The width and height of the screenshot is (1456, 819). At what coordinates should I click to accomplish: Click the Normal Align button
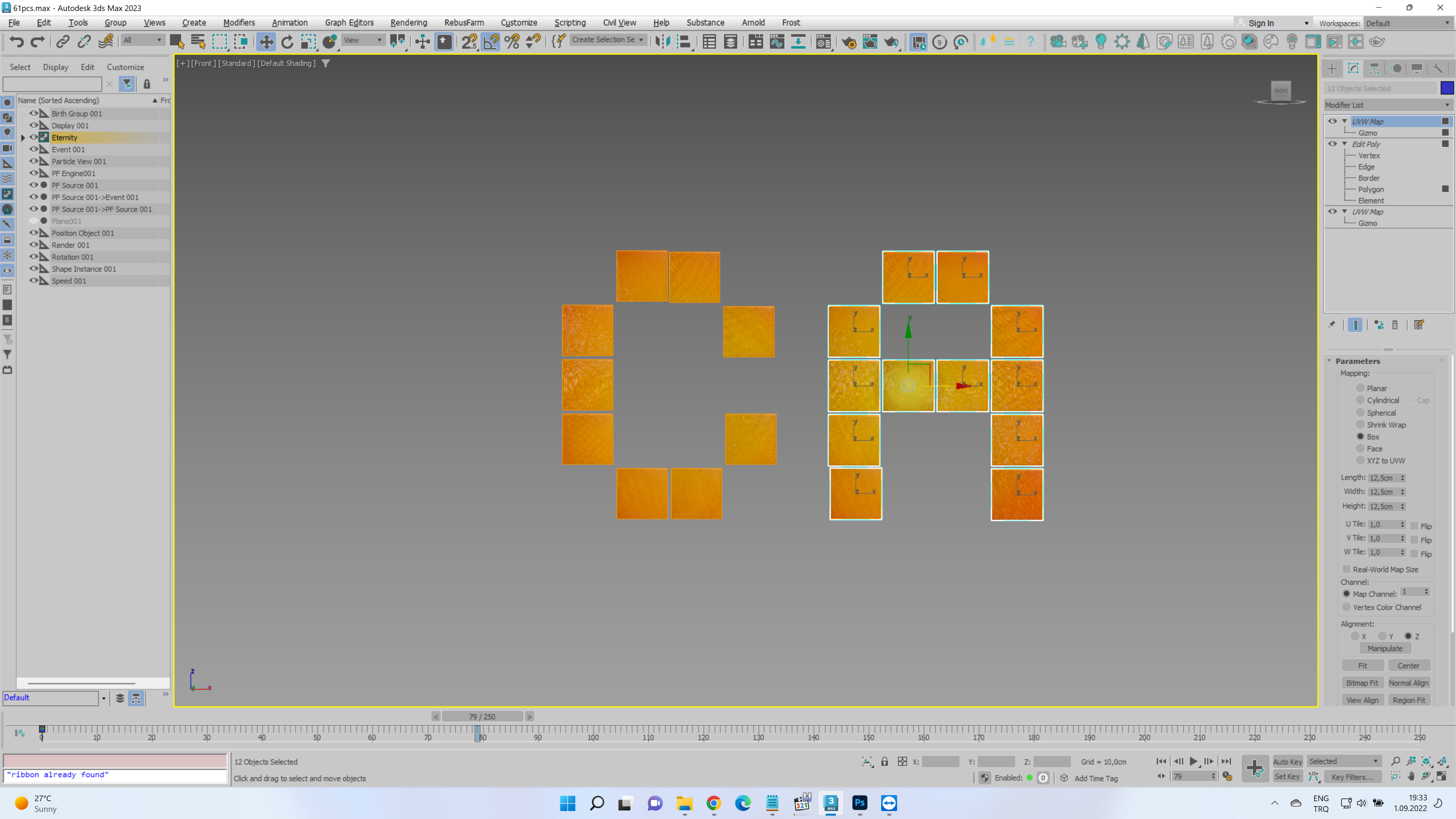[1409, 683]
